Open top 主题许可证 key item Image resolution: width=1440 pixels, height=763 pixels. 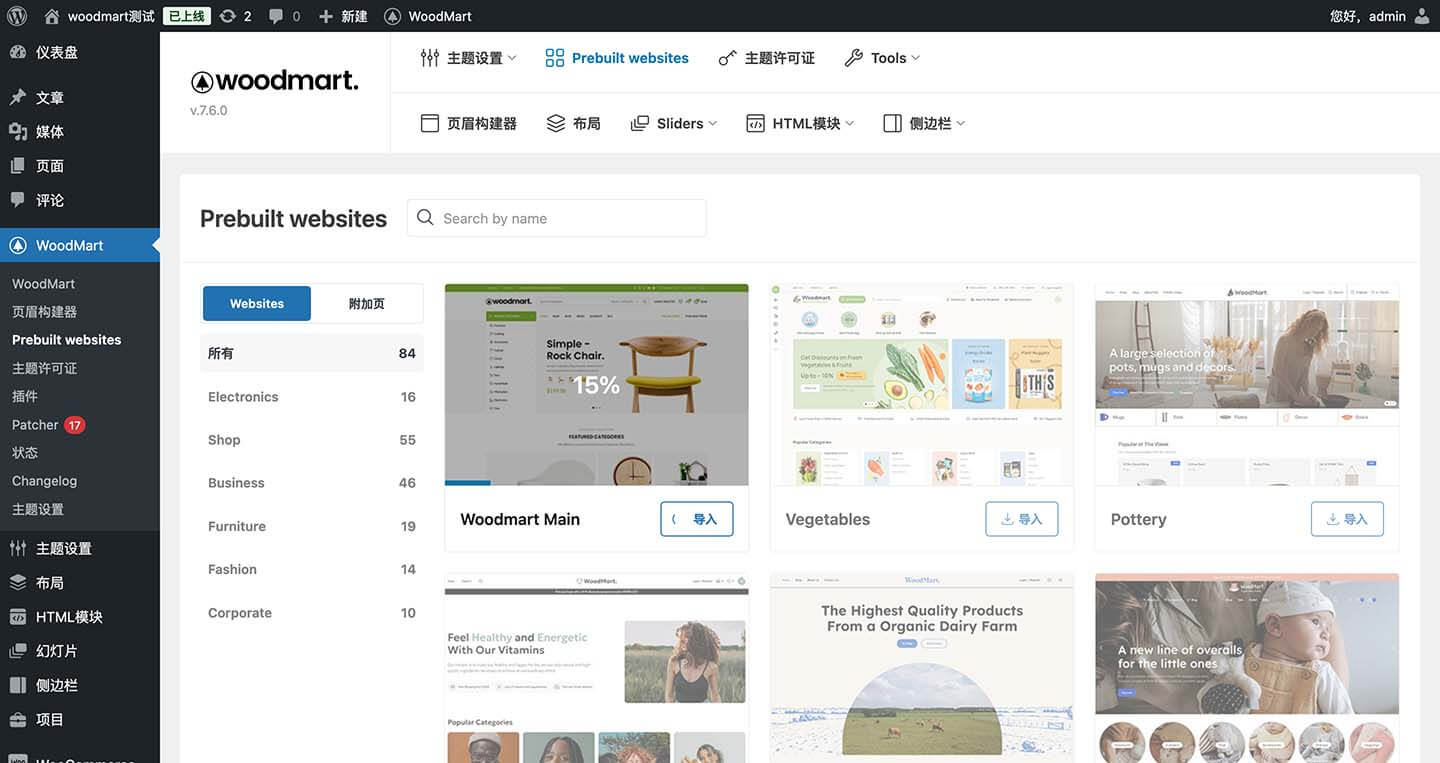(x=767, y=58)
